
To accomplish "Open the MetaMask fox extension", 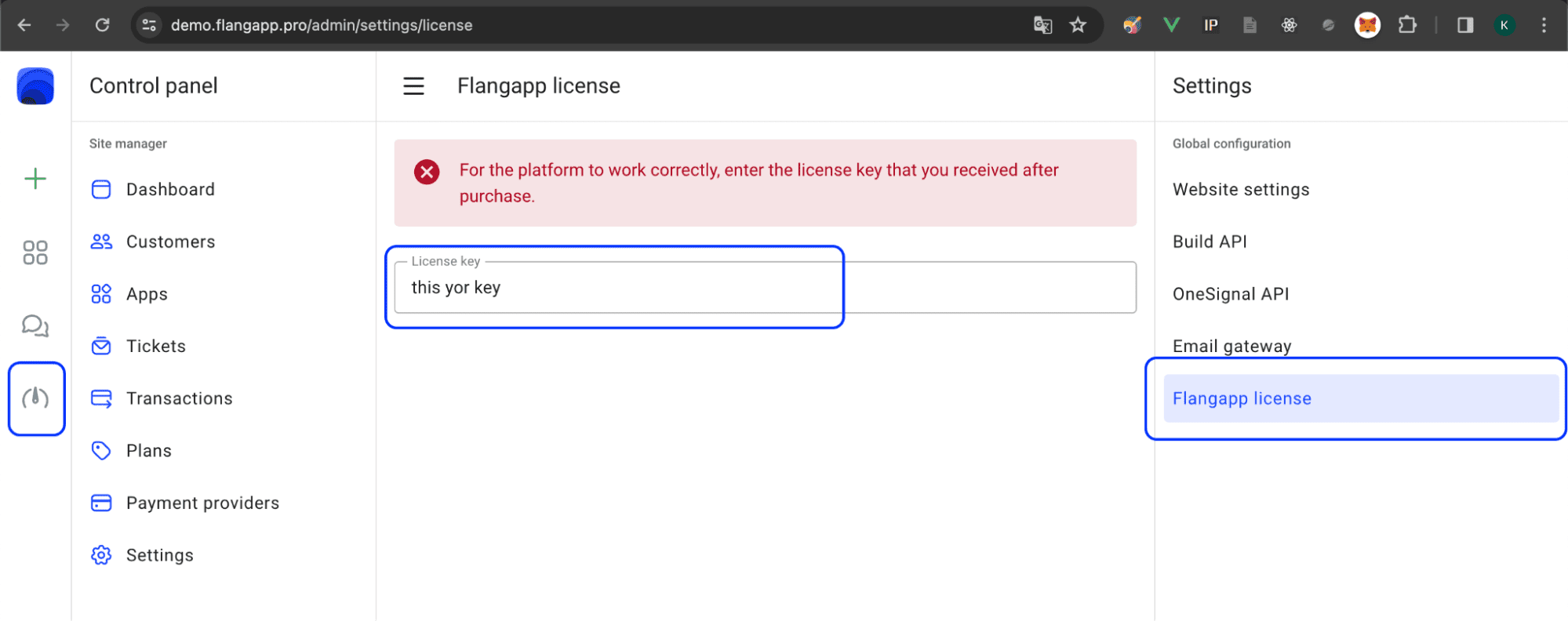I will pos(1367,25).
